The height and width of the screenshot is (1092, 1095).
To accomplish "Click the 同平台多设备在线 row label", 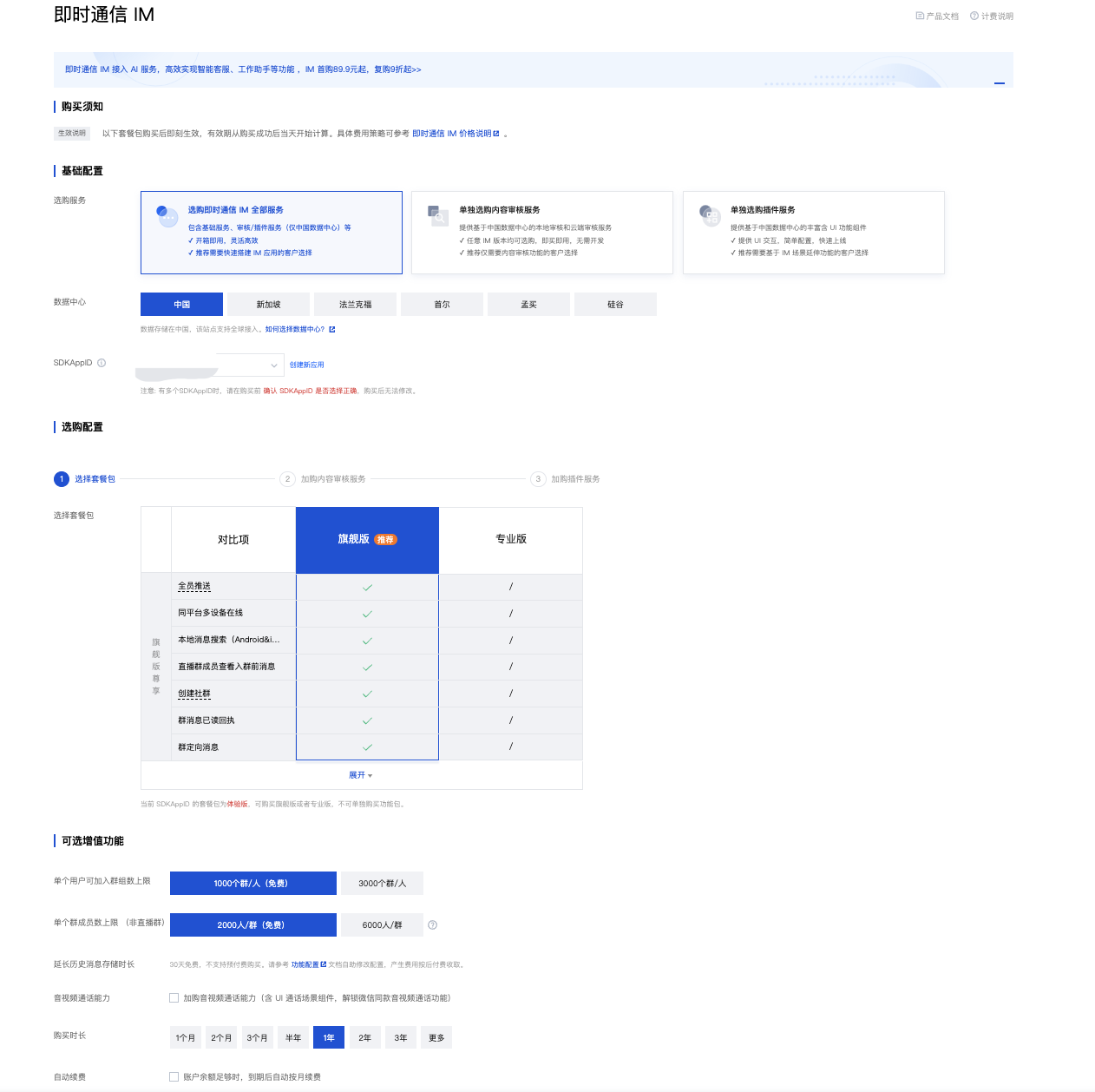I will click(x=211, y=613).
